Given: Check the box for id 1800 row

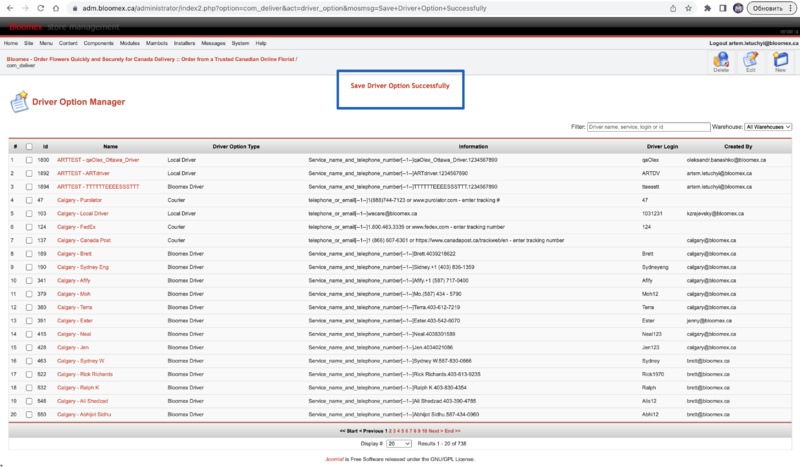Looking at the screenshot, I should [29, 160].
